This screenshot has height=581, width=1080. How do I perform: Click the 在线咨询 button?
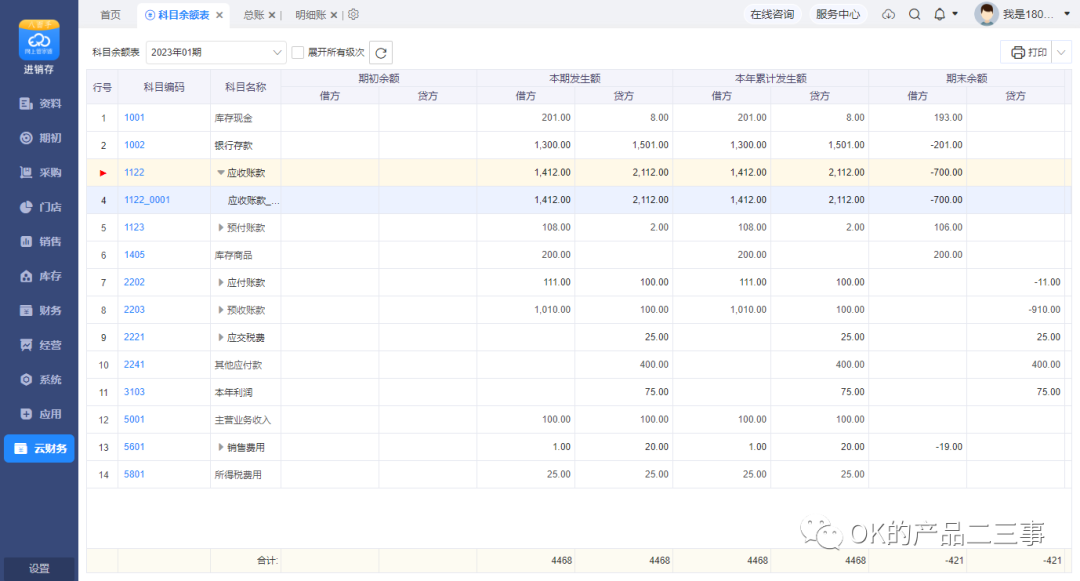coord(772,14)
